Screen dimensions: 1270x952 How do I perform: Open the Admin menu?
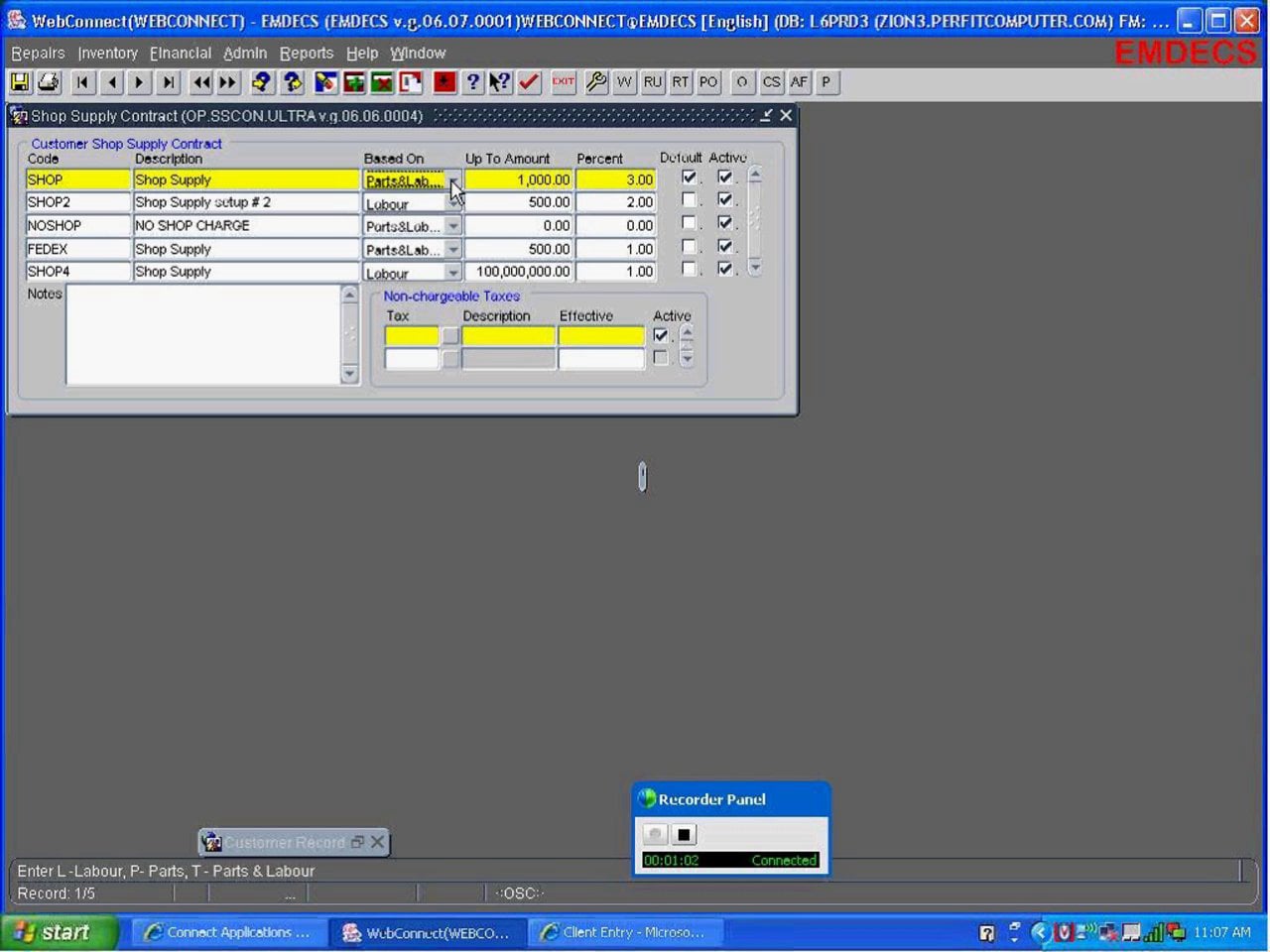coord(245,53)
